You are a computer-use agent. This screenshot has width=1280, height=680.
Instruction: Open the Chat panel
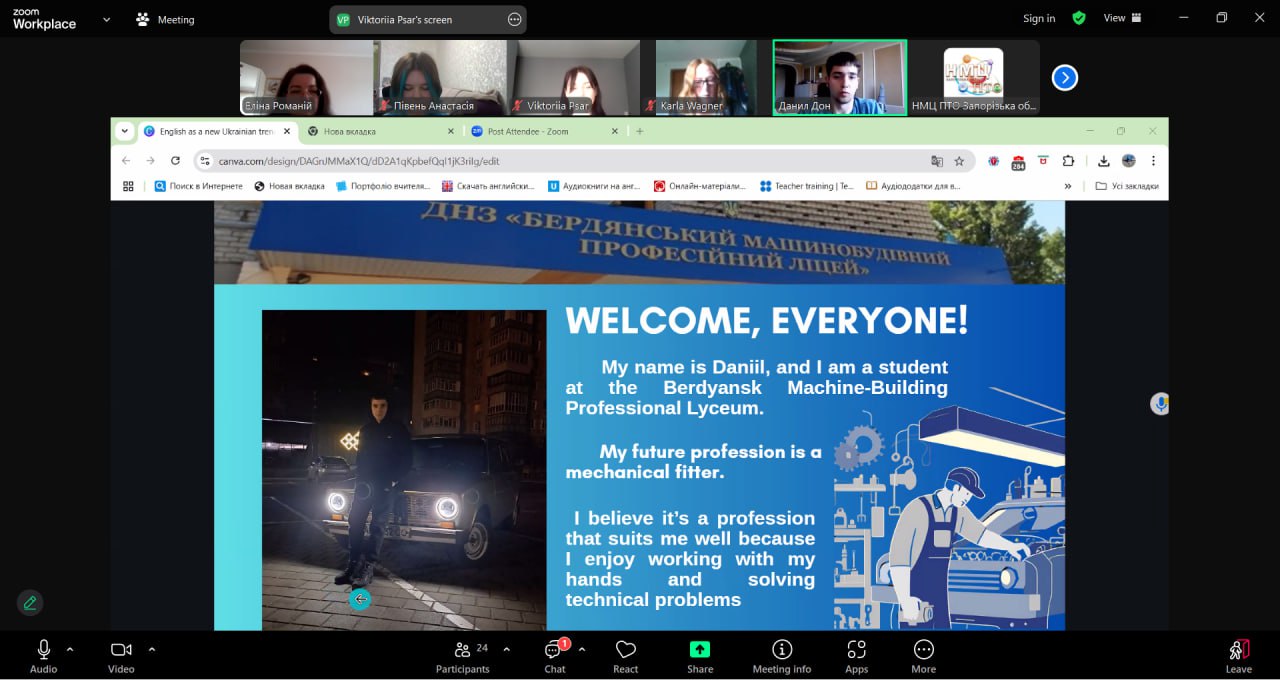[x=555, y=656]
